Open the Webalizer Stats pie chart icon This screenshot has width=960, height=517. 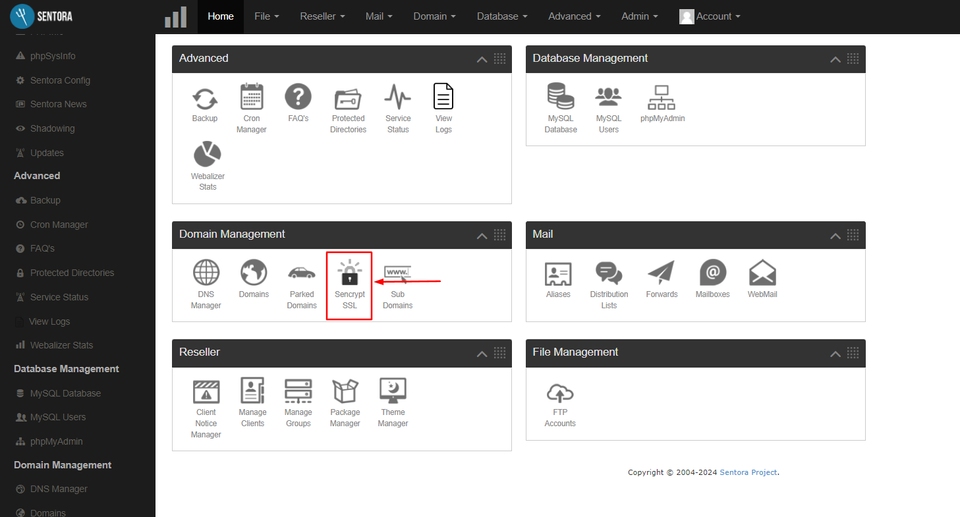click(208, 154)
